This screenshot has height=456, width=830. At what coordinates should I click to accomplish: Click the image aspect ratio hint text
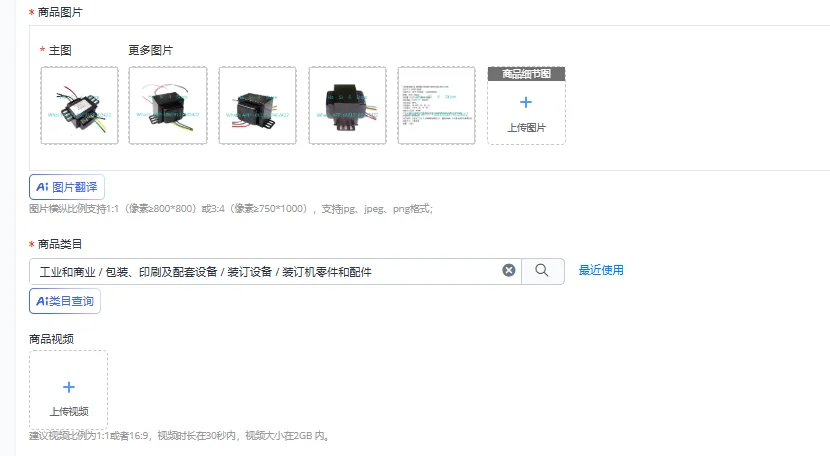(x=231, y=209)
